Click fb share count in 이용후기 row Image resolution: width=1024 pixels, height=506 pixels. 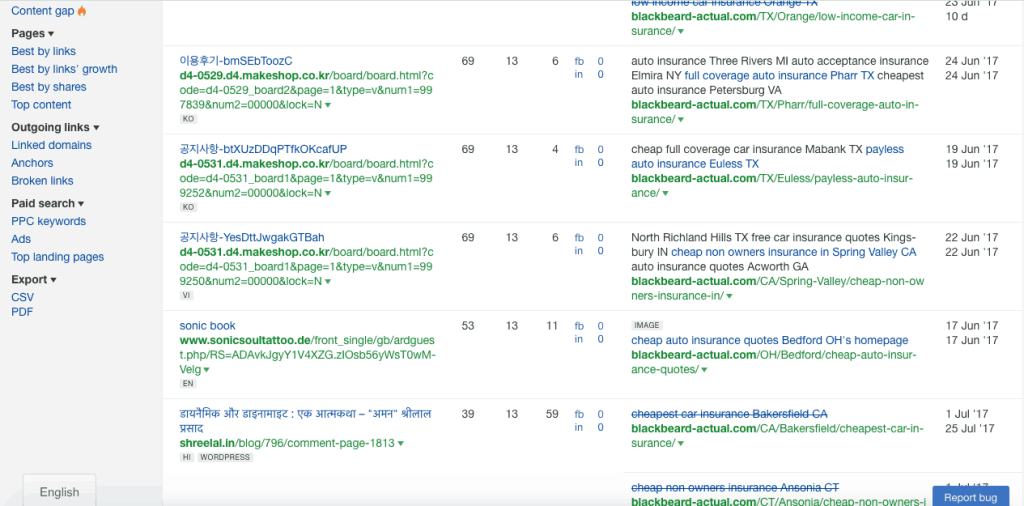[x=600, y=61]
